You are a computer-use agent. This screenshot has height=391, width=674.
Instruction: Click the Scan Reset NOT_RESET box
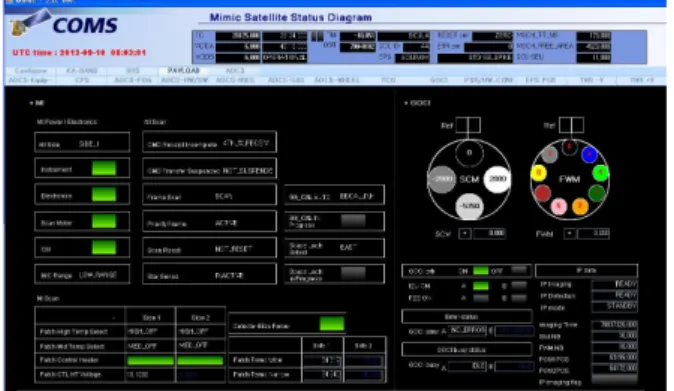[209, 248]
